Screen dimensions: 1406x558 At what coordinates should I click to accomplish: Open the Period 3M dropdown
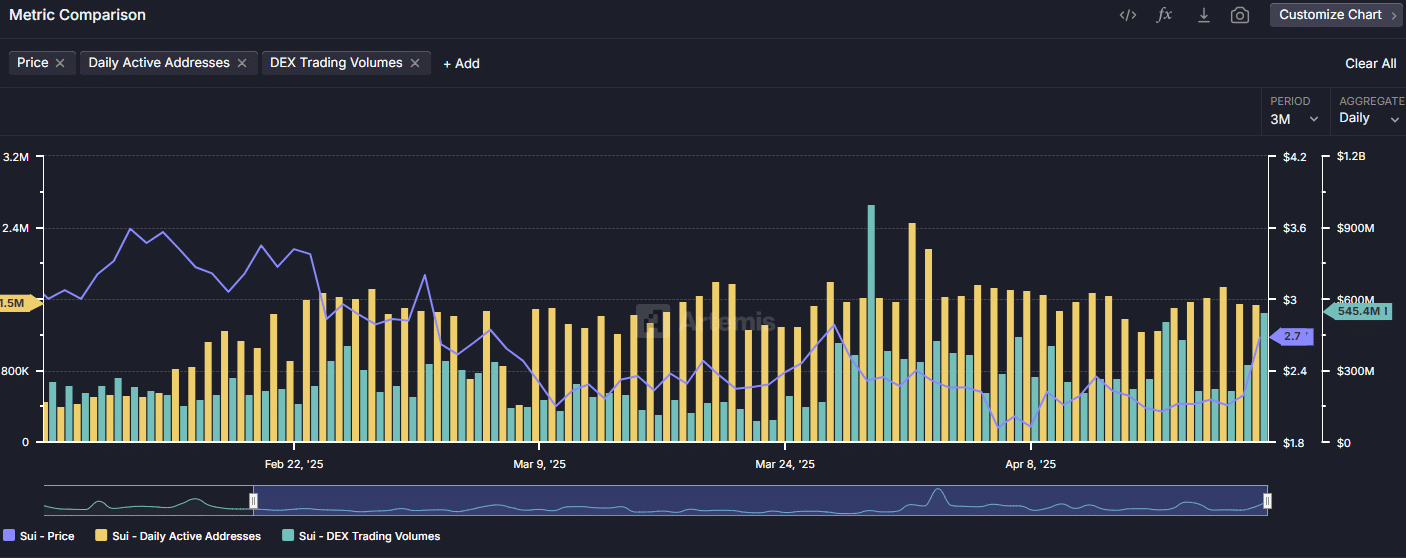pyautogui.click(x=1294, y=119)
